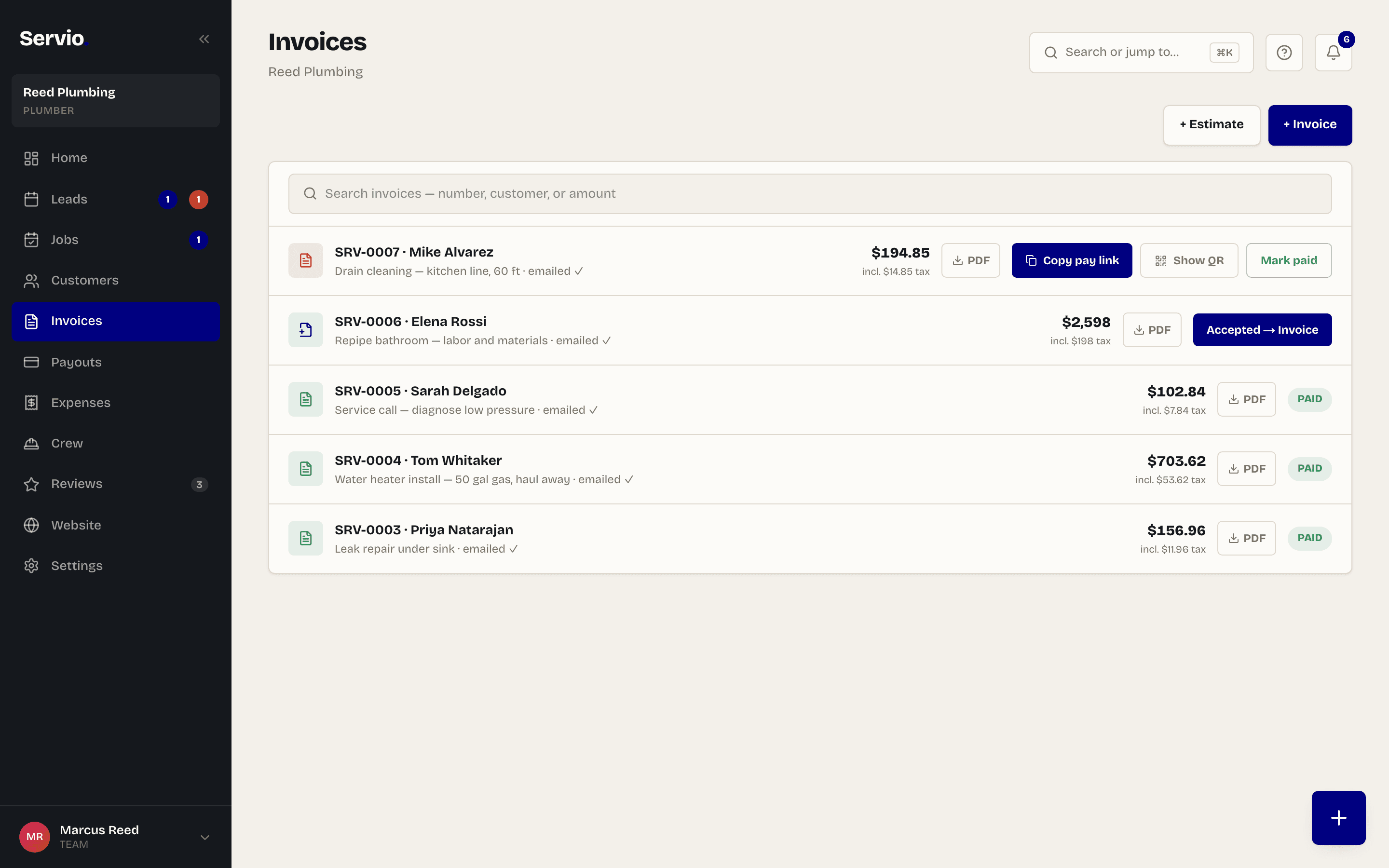Click the SRV-0005 green document icon
Viewport: 1389px width, 868px height.
305,400
